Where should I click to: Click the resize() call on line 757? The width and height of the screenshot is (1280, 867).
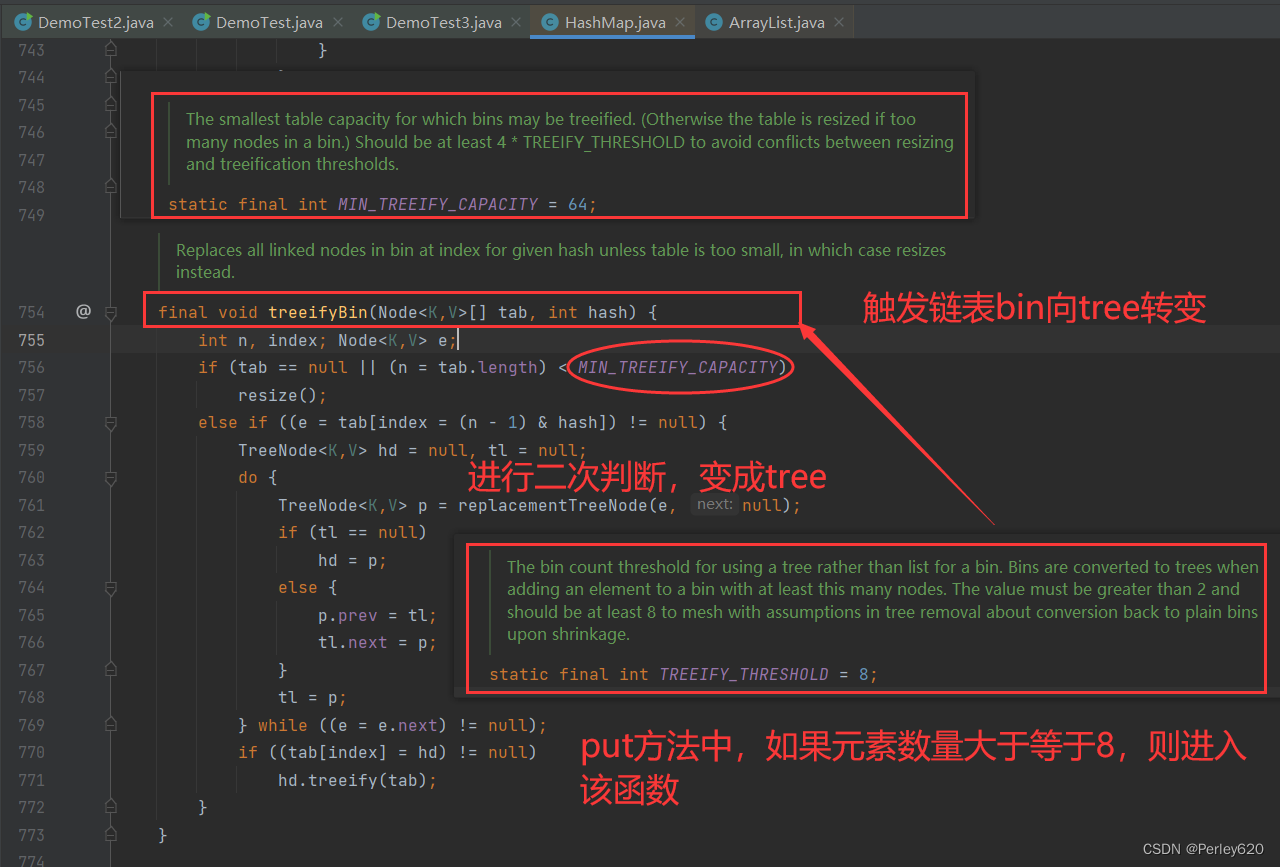[x=282, y=395]
